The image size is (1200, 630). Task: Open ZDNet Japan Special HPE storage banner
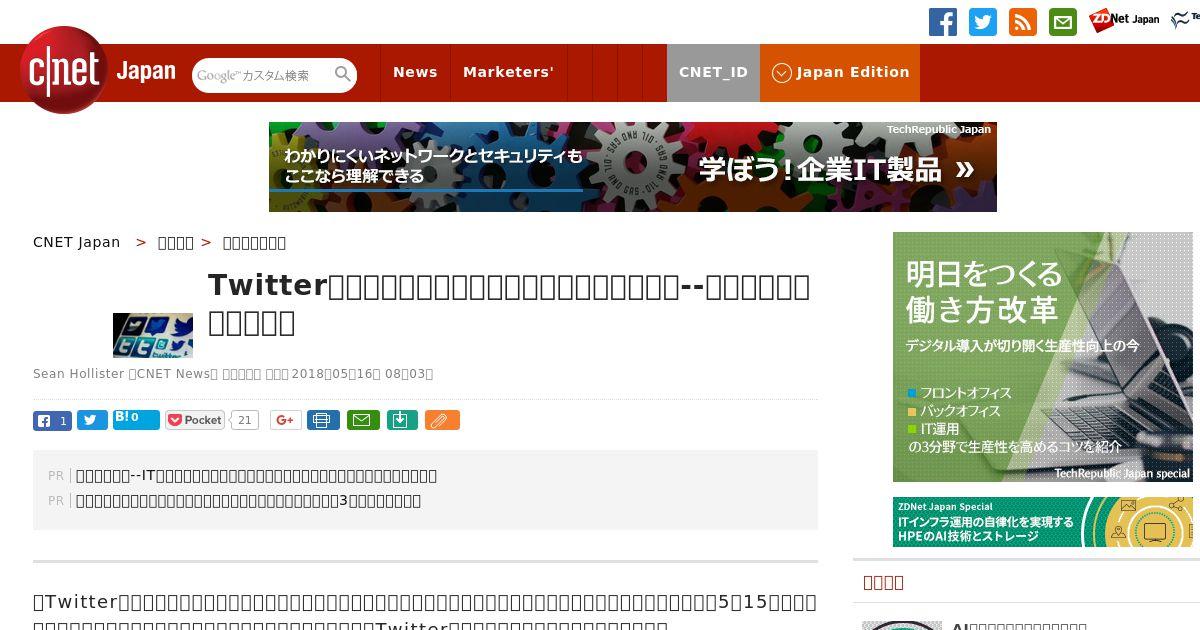(x=1043, y=522)
